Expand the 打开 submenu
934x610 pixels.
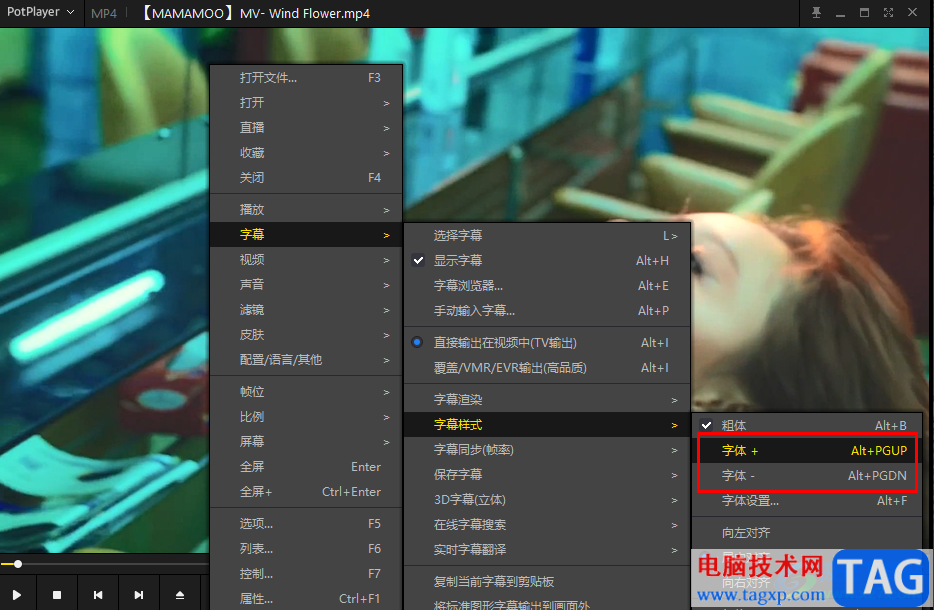306,102
